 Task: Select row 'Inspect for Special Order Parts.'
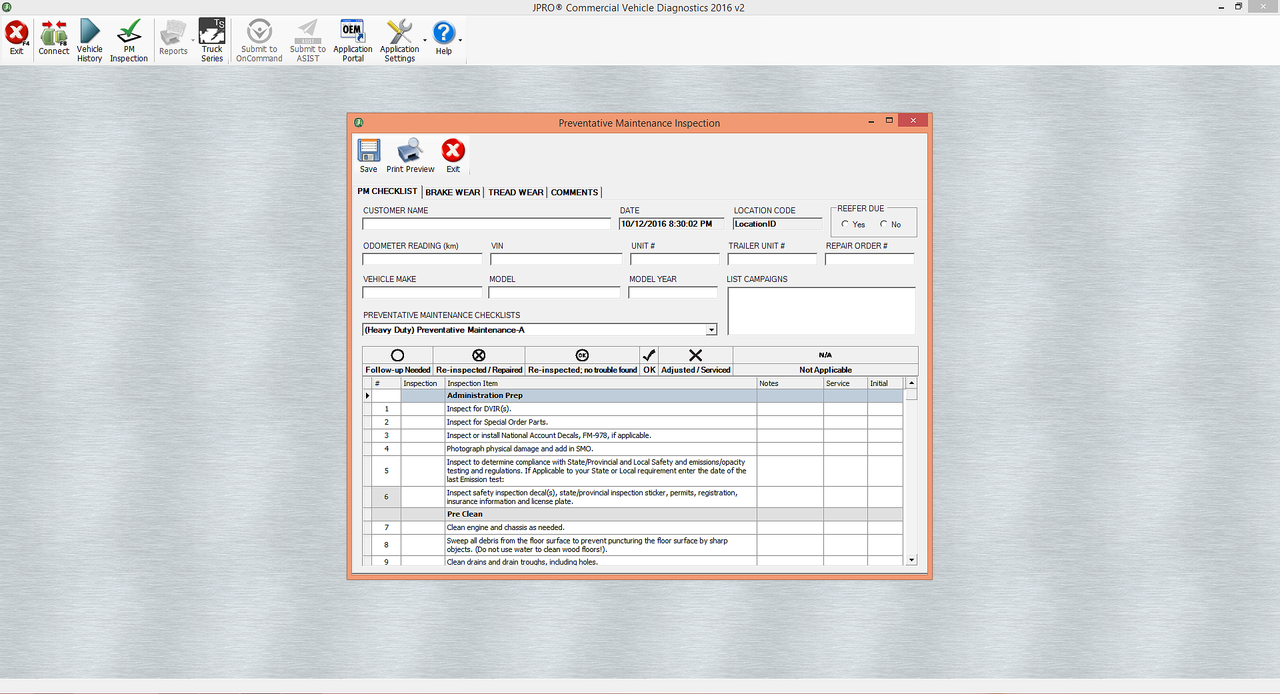pyautogui.click(x=632, y=422)
